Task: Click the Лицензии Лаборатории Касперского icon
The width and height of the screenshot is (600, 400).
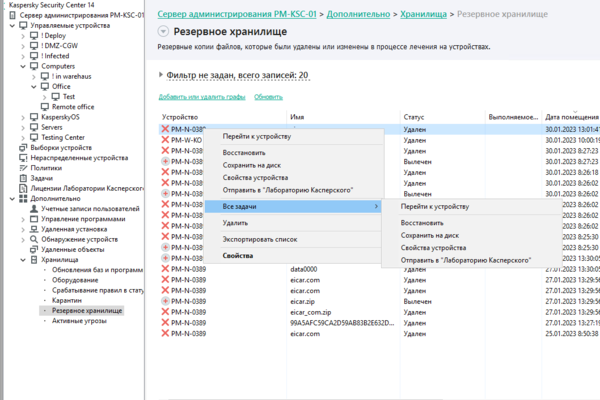Action: pos(23,188)
